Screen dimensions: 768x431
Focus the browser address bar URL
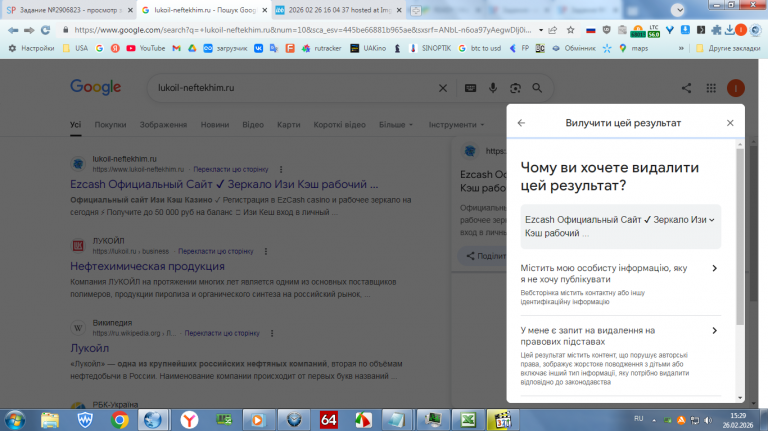click(302, 30)
